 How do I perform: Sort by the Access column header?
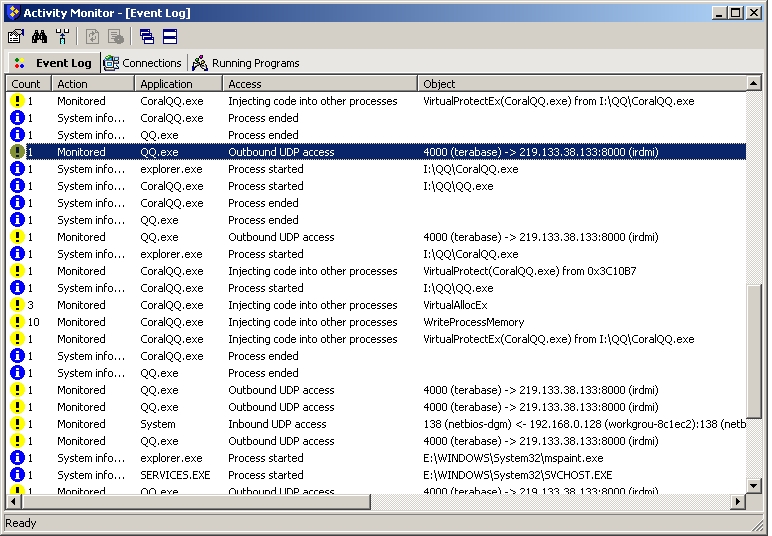(320, 84)
